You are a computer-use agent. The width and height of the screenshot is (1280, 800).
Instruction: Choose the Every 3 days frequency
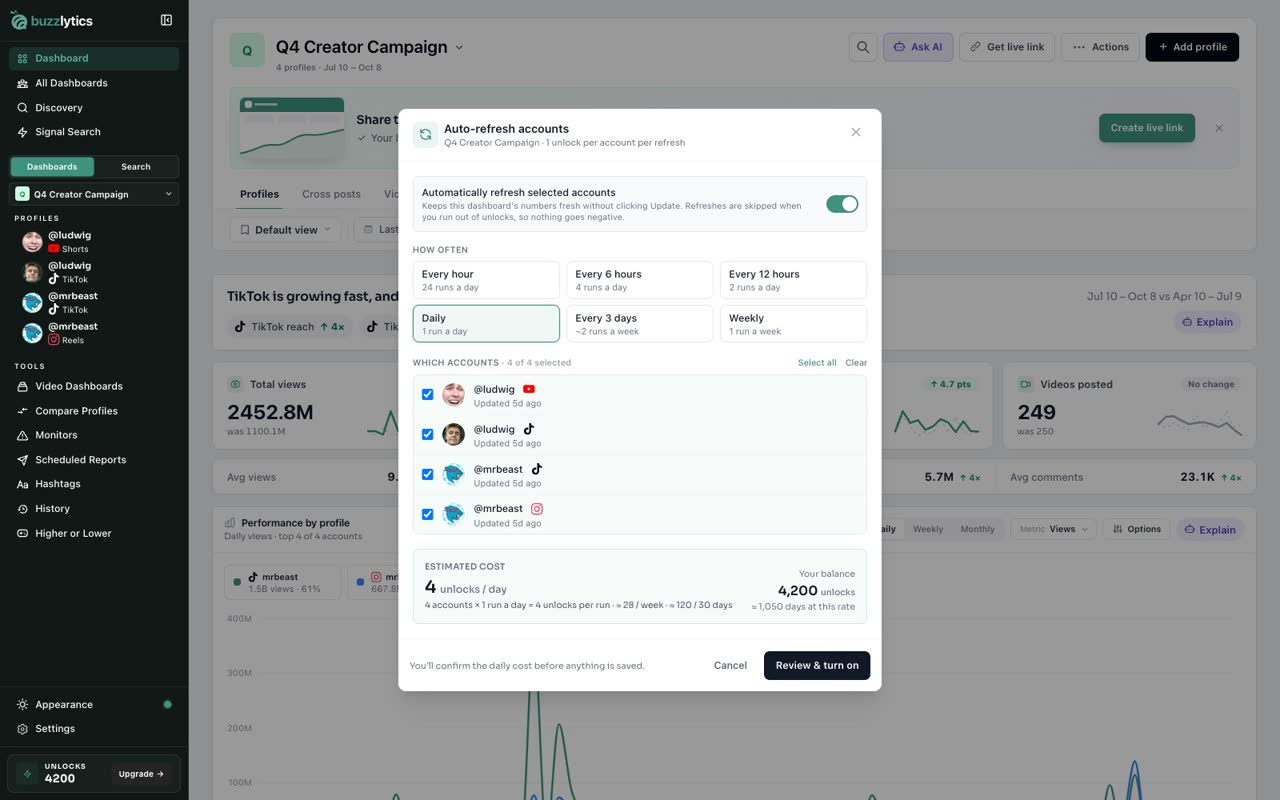(x=640, y=324)
